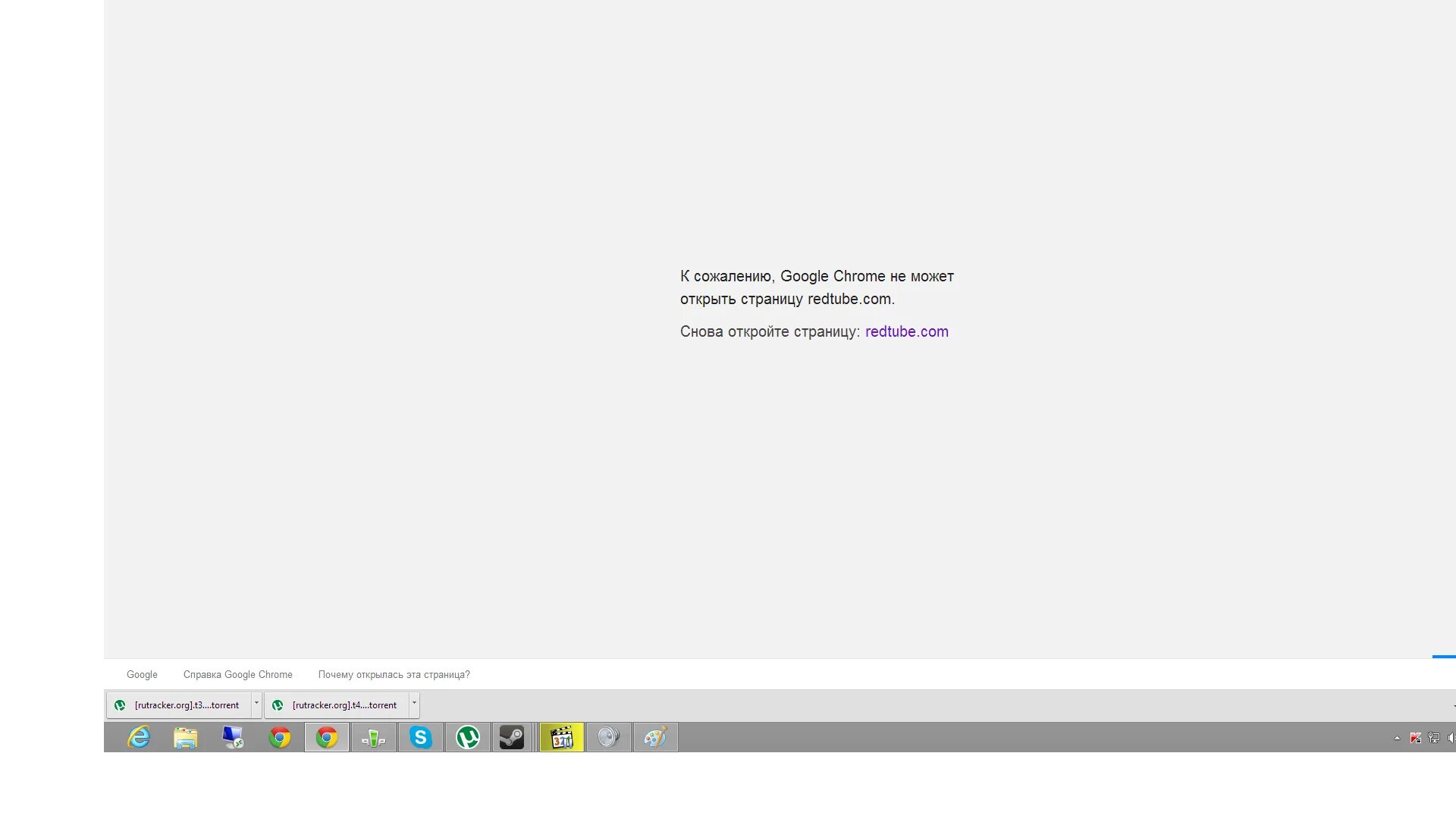Image resolution: width=1456 pixels, height=819 pixels.
Task: Click the network connection tray icon
Action: [1433, 738]
